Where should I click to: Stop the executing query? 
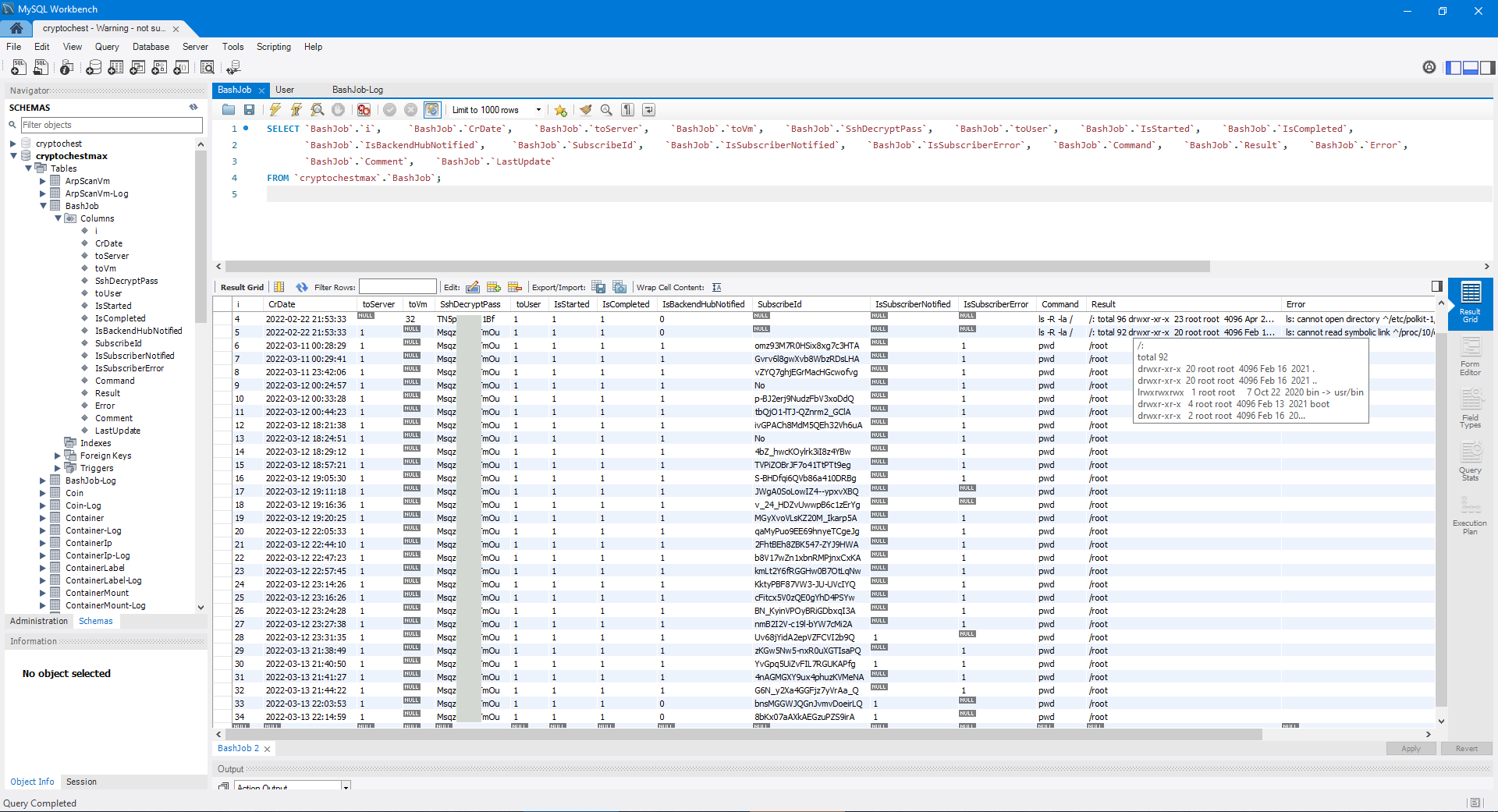pos(338,110)
